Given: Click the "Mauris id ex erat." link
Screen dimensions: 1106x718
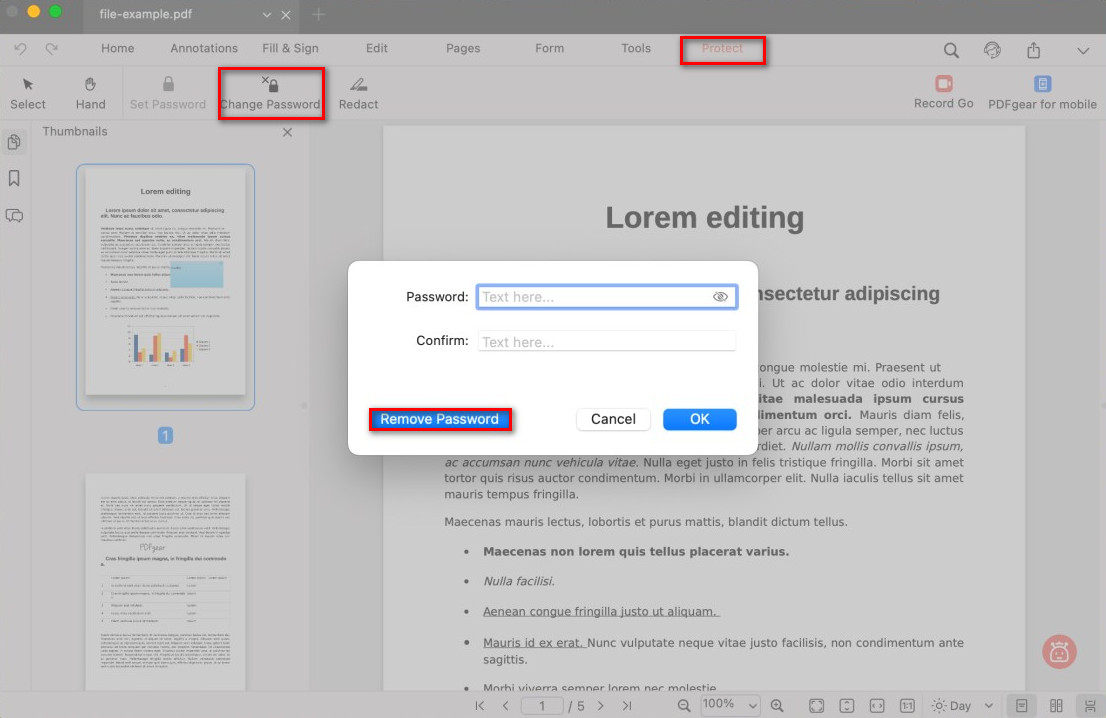Looking at the screenshot, I should pyautogui.click(x=534, y=643).
